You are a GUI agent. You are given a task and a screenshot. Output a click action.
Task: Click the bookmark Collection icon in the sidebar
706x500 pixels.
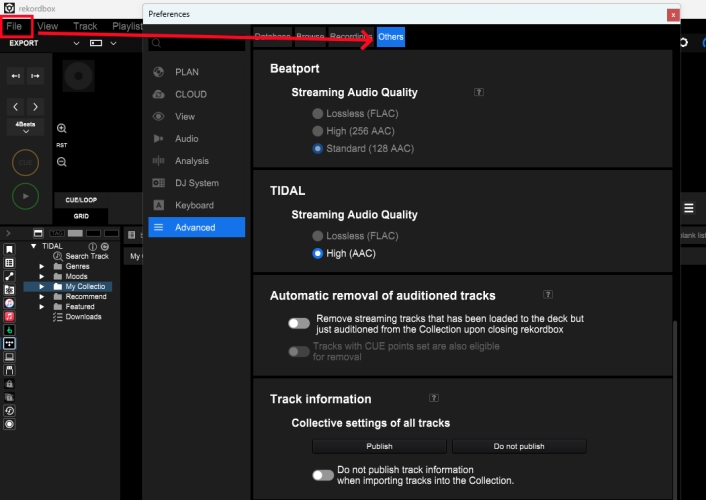9,250
